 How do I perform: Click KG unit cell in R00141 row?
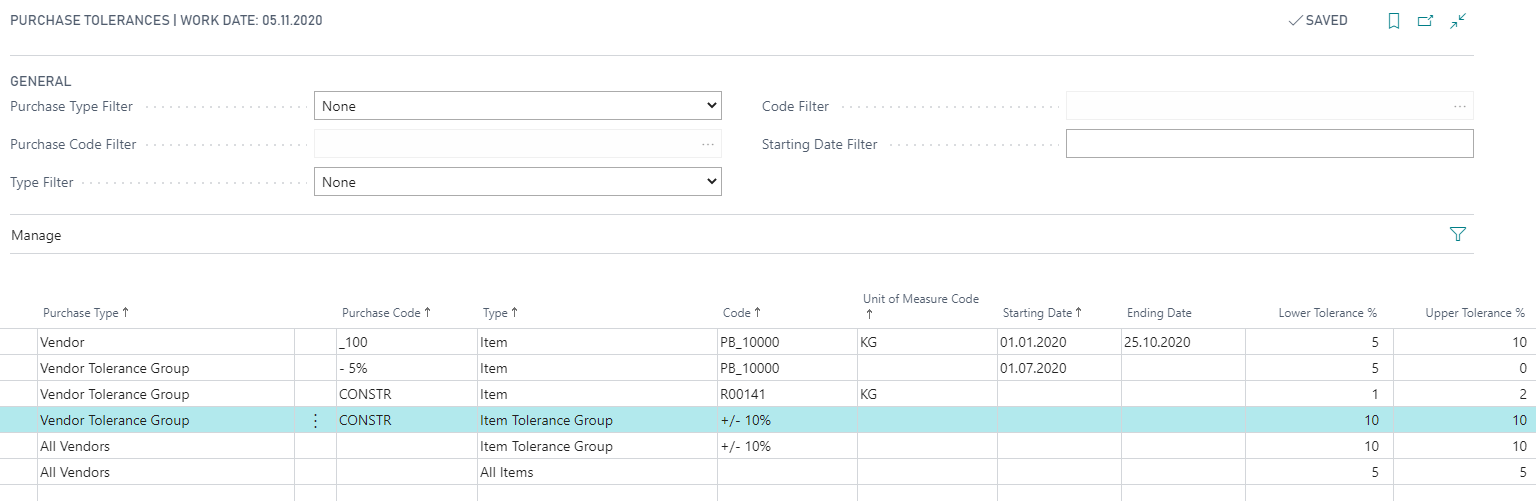927,394
